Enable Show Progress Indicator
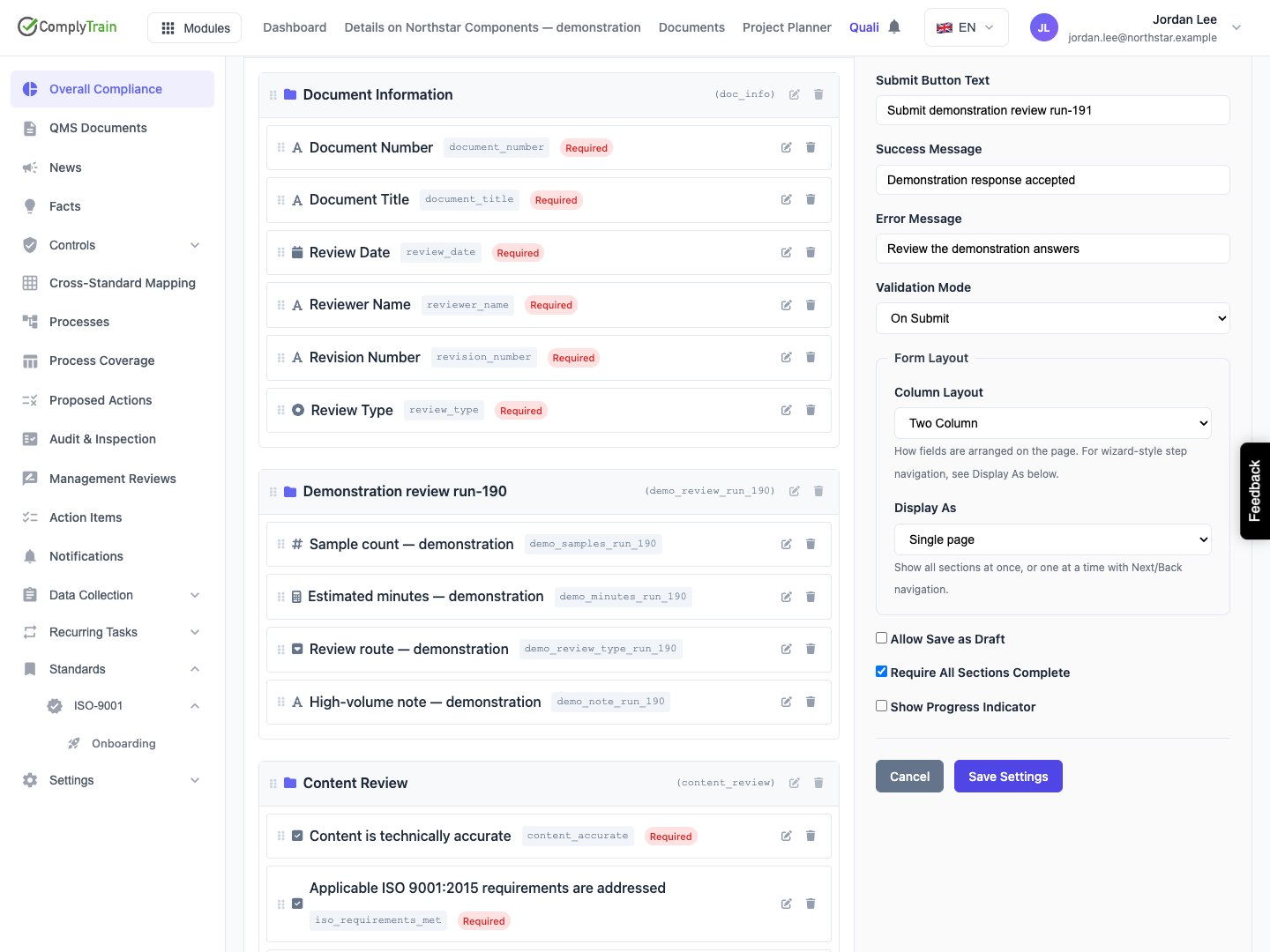The height and width of the screenshot is (952, 1270). pyautogui.click(x=881, y=706)
